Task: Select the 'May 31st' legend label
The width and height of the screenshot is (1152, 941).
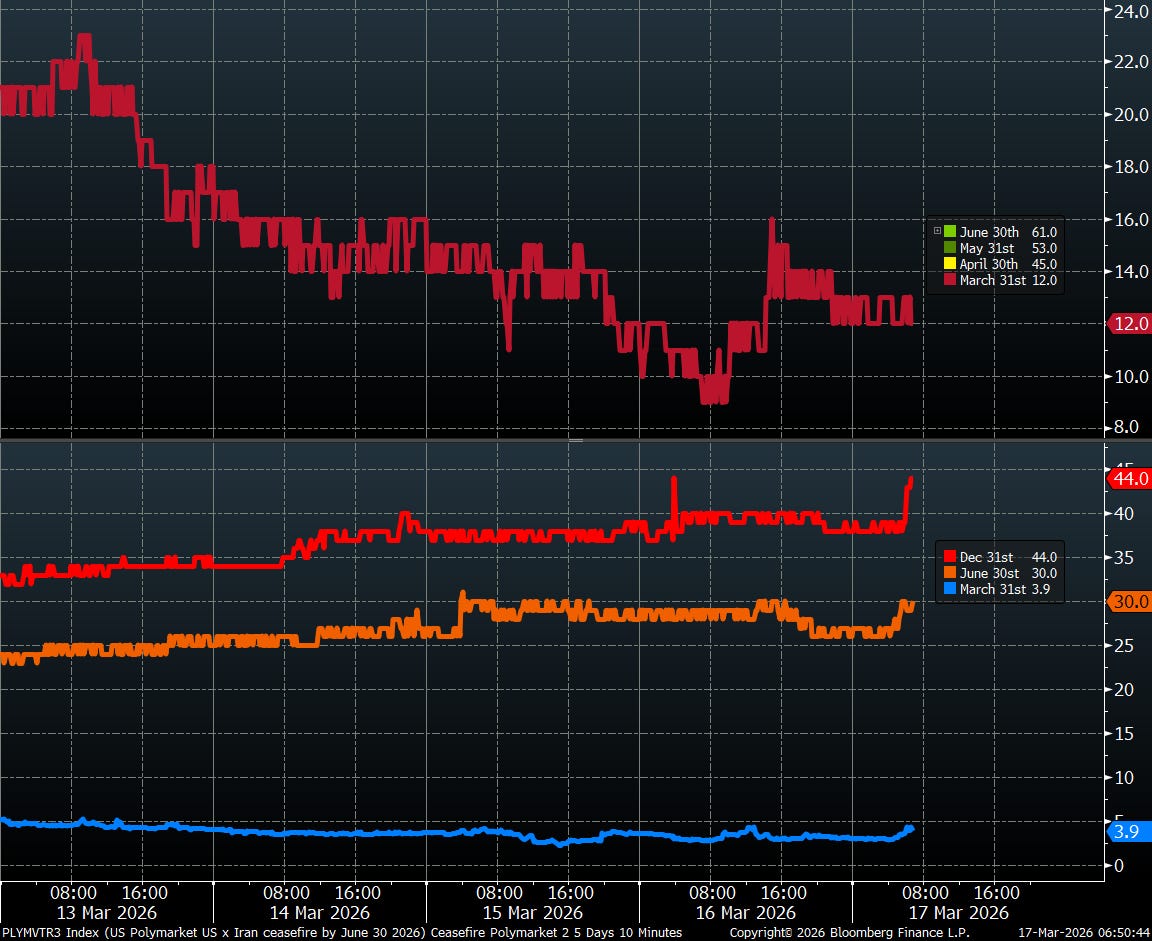Action: pyautogui.click(x=987, y=248)
